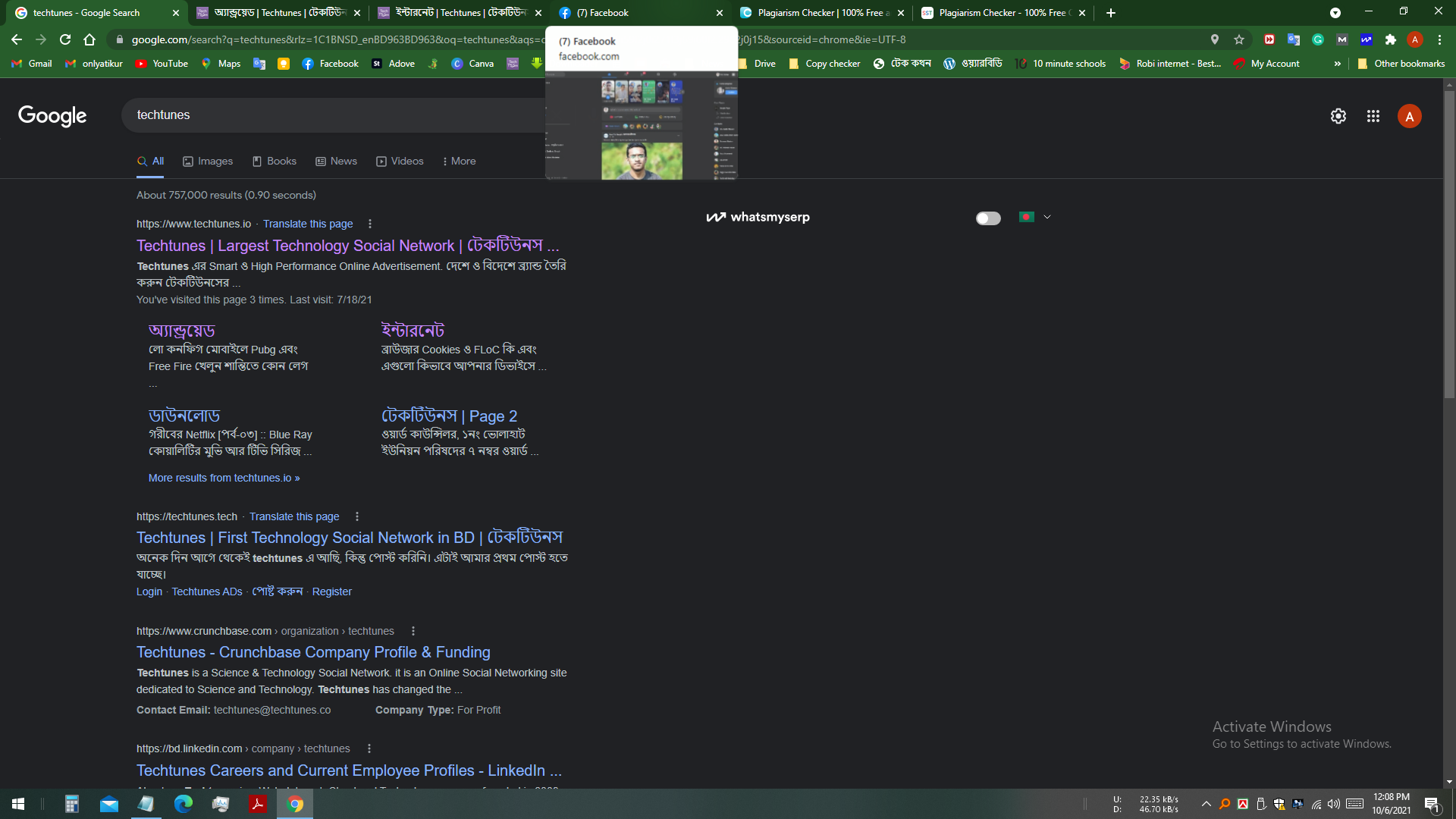This screenshot has width=1456, height=819.
Task: Expand the More search filters menu
Action: 459,161
